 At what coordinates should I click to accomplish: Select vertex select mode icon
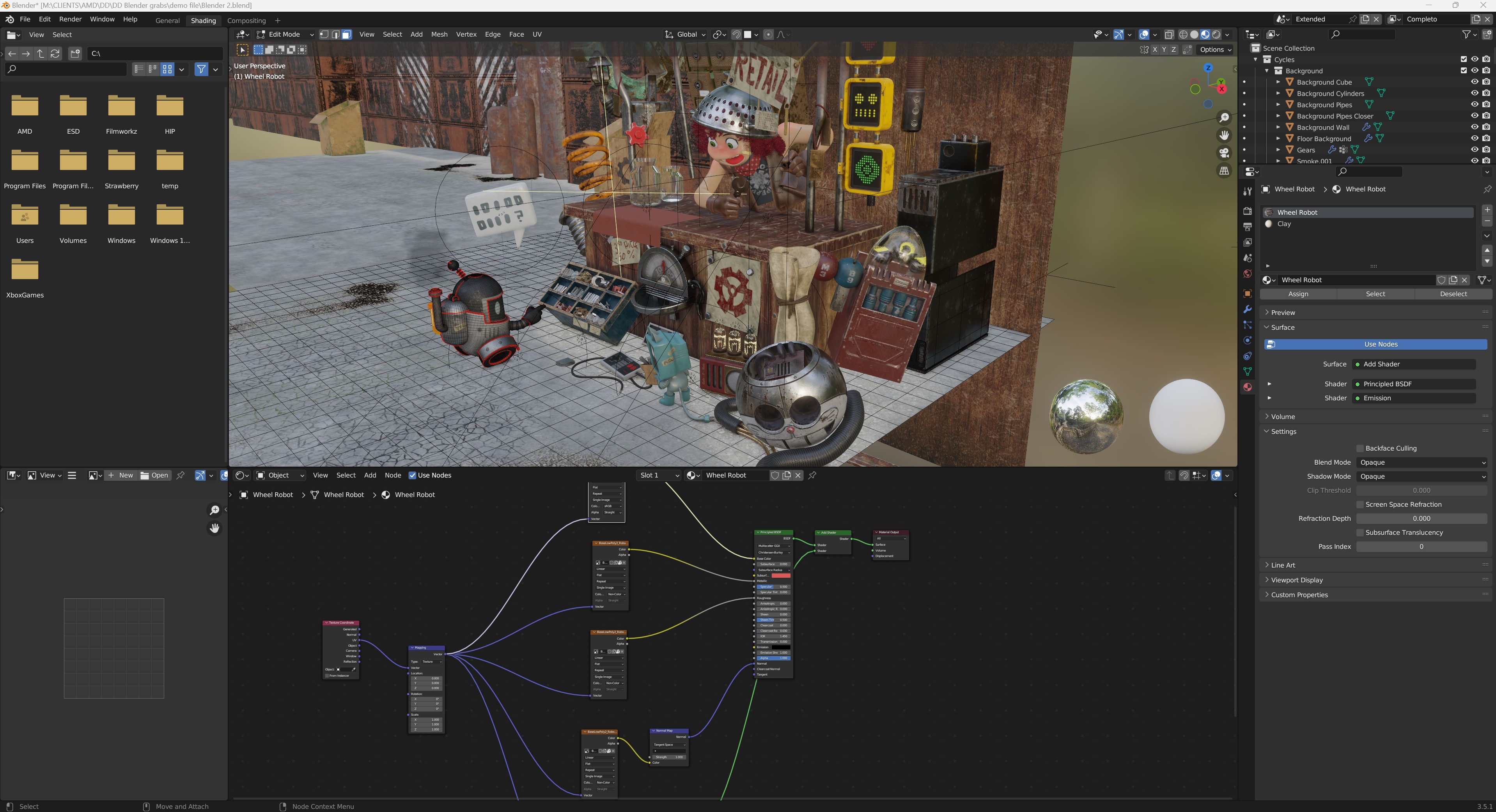[324, 34]
